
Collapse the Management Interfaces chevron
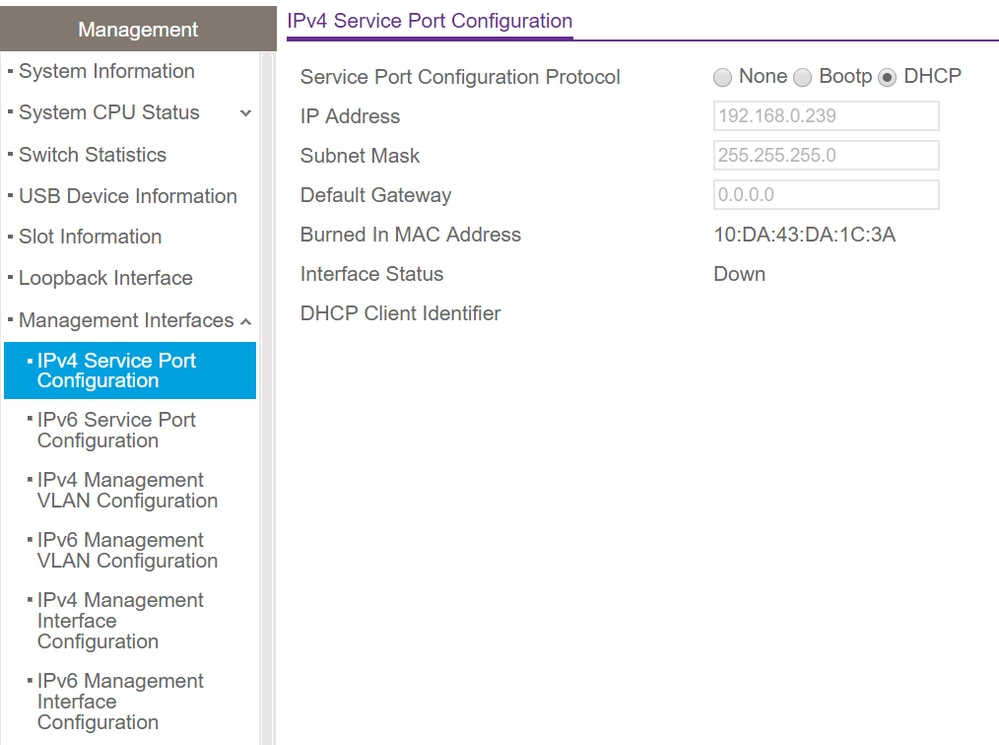[x=245, y=321]
